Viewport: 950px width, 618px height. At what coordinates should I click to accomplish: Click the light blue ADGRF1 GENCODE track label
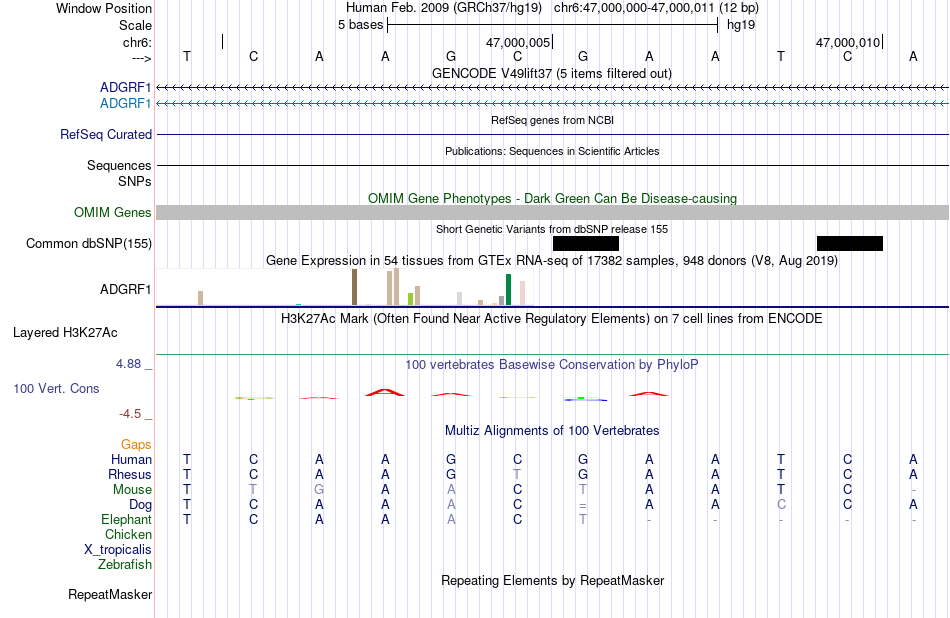pos(125,104)
